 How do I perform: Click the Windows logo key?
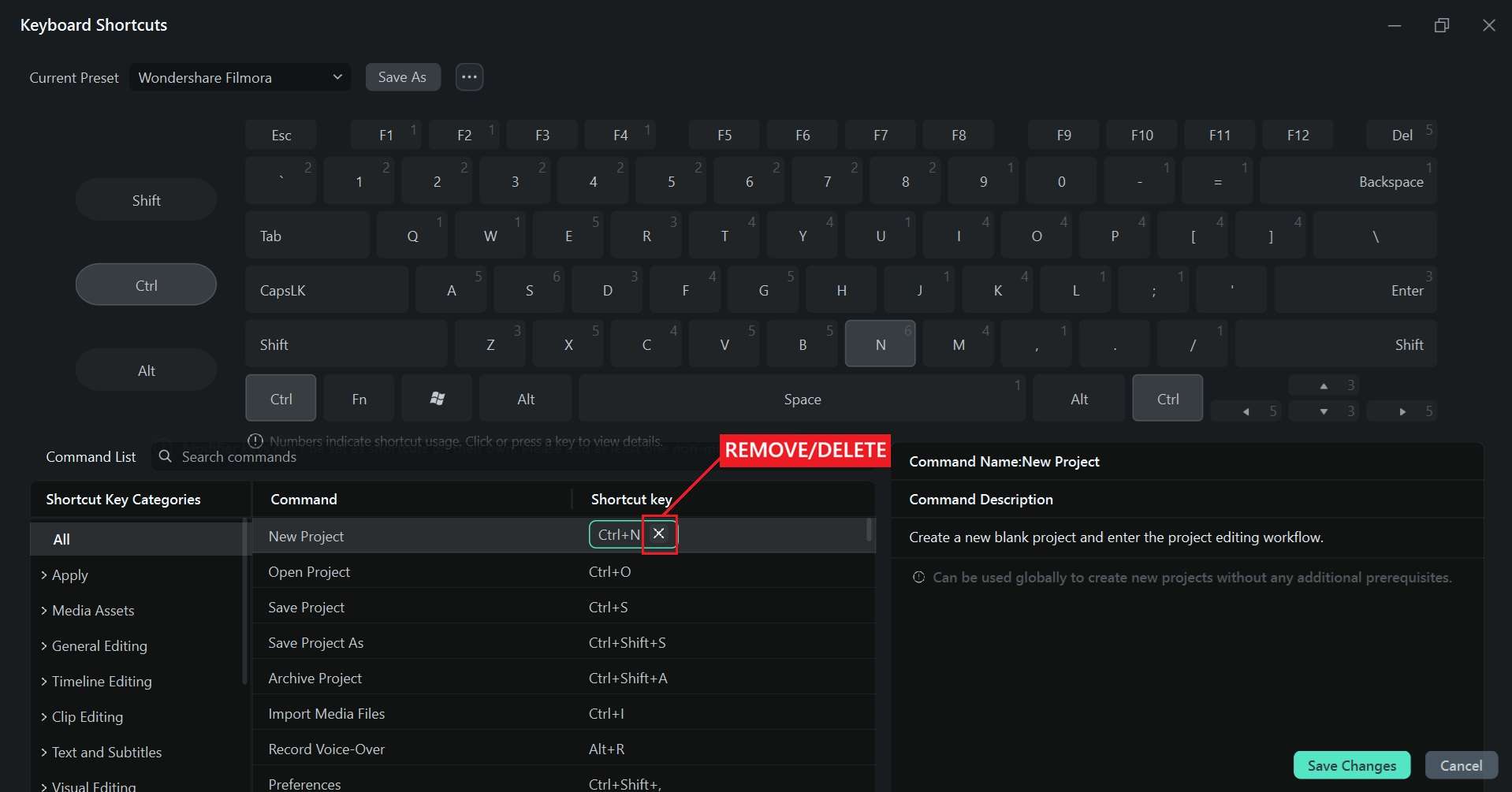pyautogui.click(x=437, y=399)
